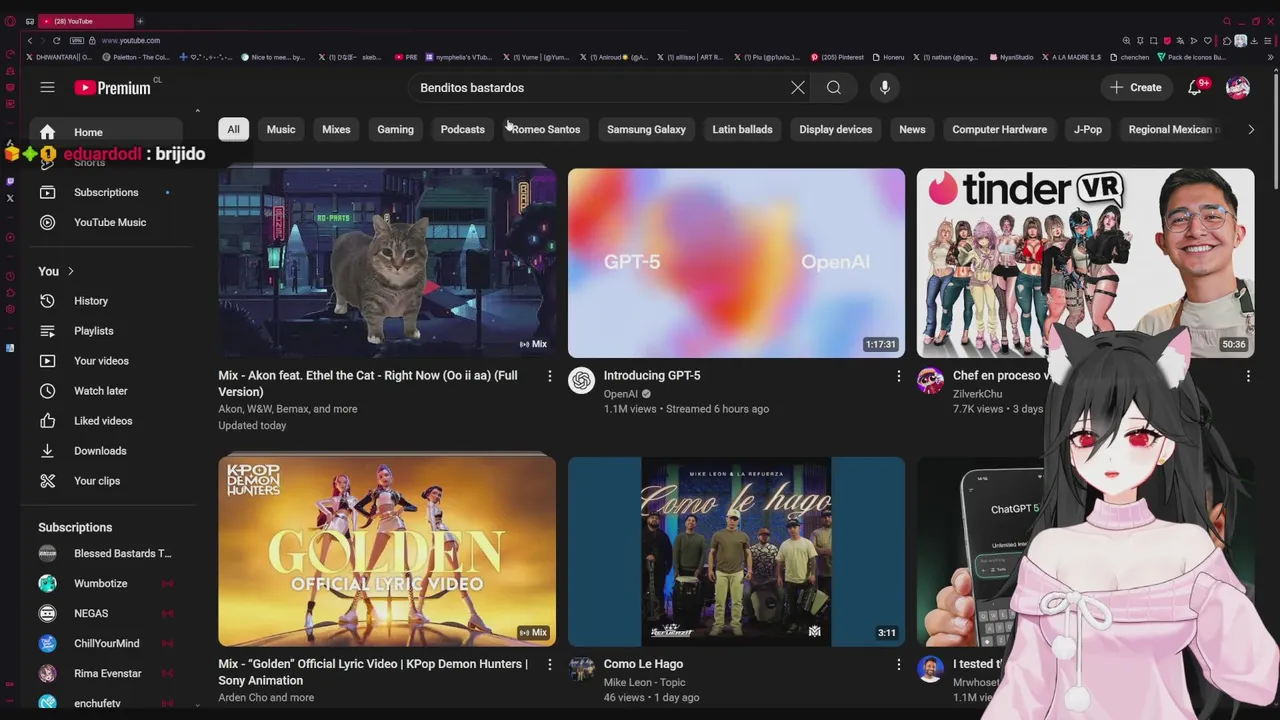This screenshot has width=1280, height=720.
Task: Open Your videos sidebar icon
Action: point(47,361)
